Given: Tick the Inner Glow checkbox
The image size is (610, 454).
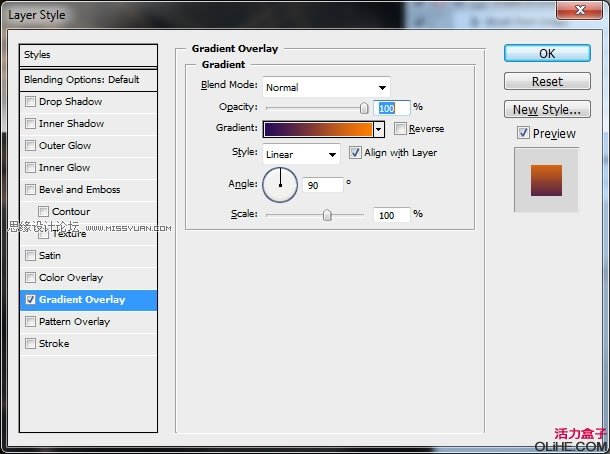Looking at the screenshot, I should click(x=30, y=168).
